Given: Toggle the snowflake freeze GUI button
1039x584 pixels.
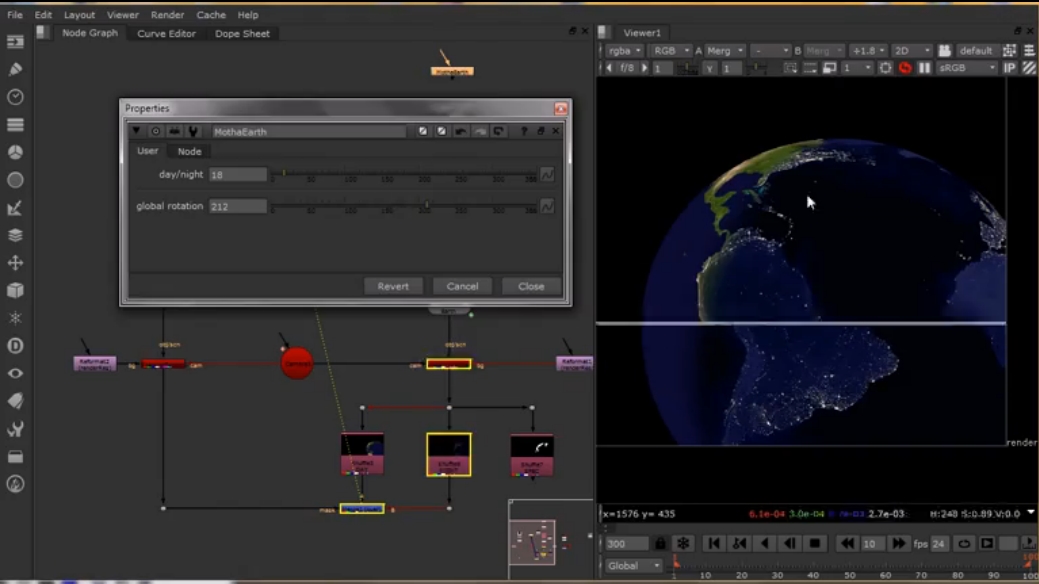Looking at the screenshot, I should click(683, 544).
